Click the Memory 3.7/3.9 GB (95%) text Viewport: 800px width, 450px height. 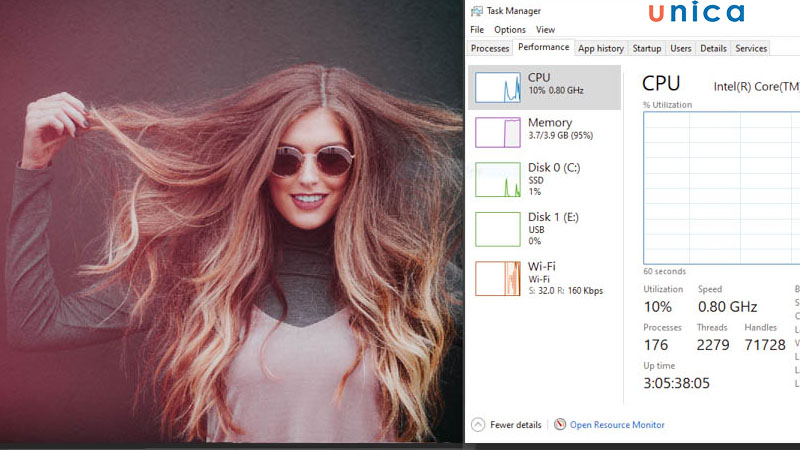coord(560,135)
